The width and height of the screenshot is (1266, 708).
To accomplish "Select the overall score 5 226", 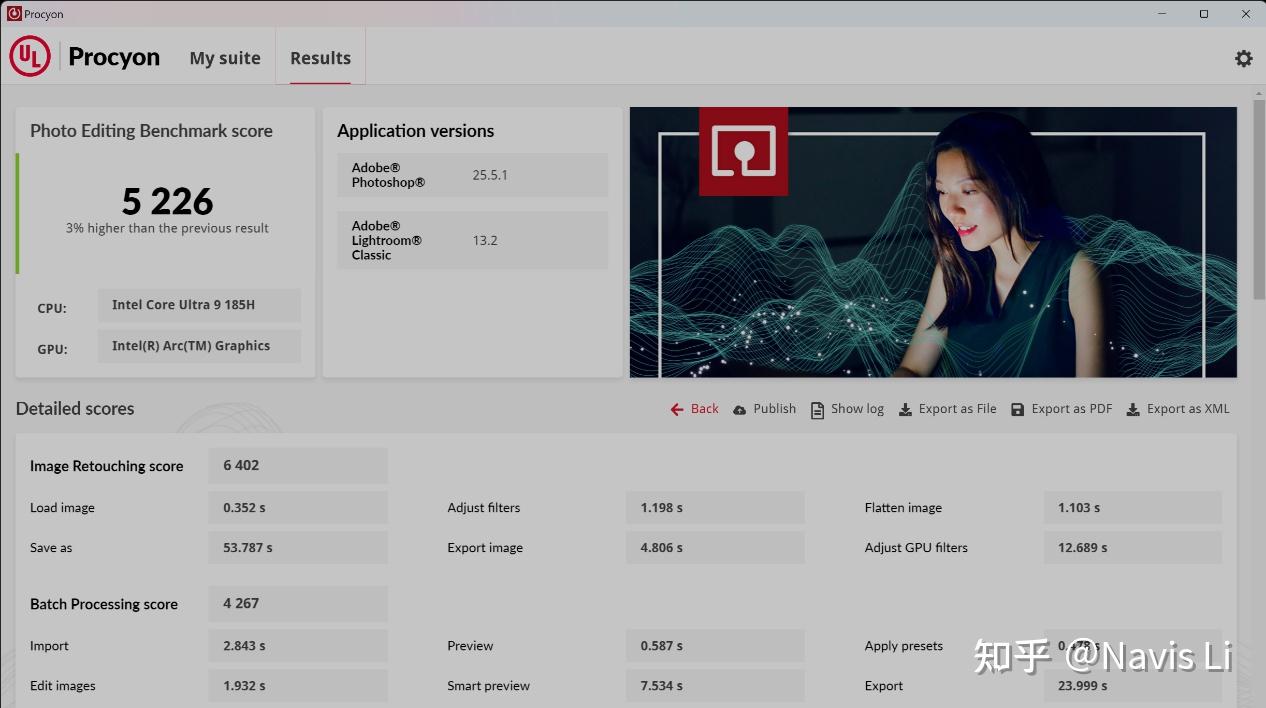I will 167,202.
